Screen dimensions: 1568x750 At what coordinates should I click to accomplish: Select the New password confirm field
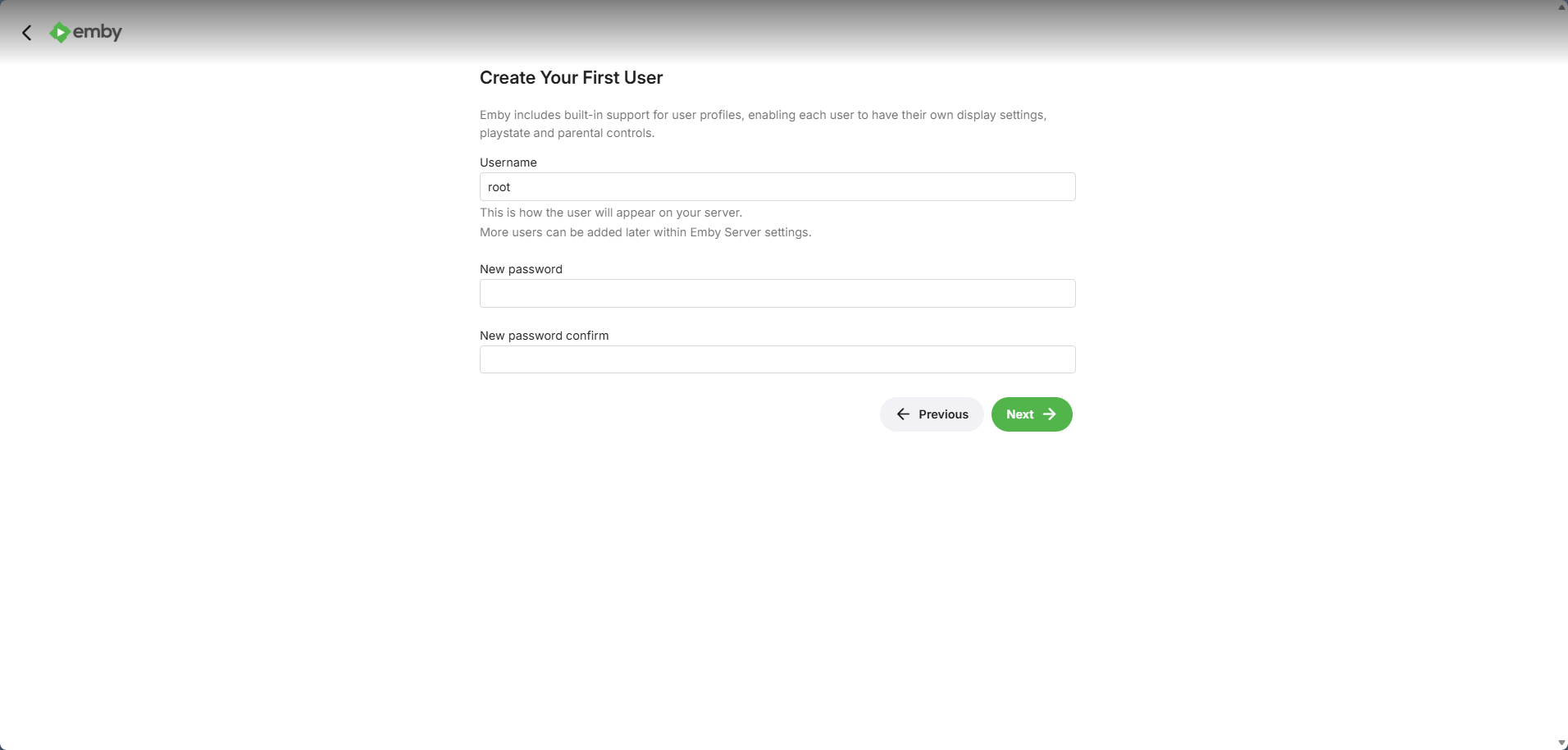coord(777,359)
